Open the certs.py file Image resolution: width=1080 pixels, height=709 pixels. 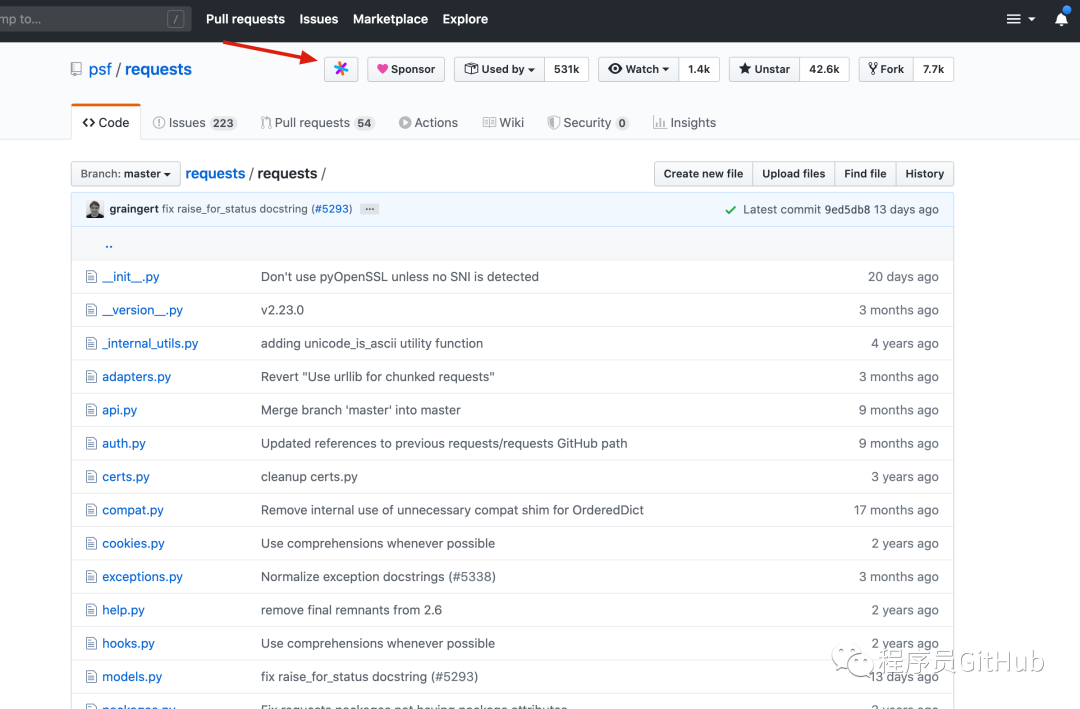(126, 477)
